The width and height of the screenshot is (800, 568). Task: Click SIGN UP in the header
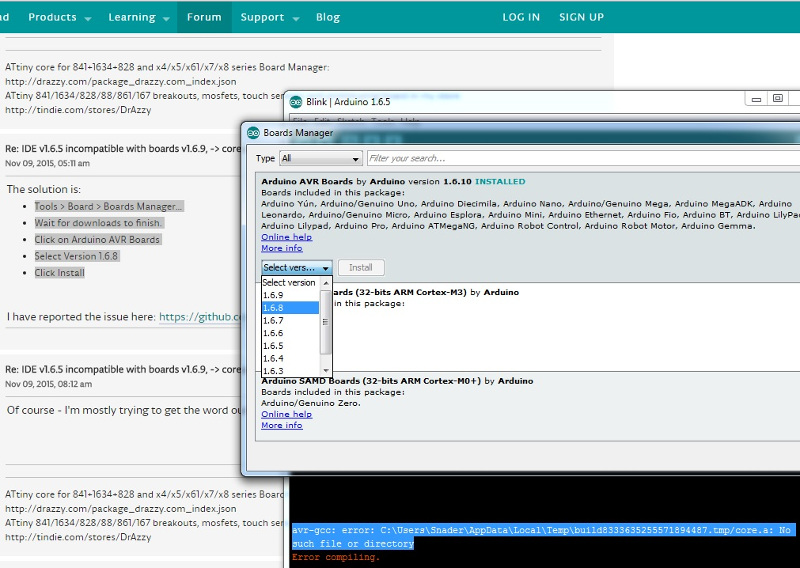pyautogui.click(x=581, y=17)
